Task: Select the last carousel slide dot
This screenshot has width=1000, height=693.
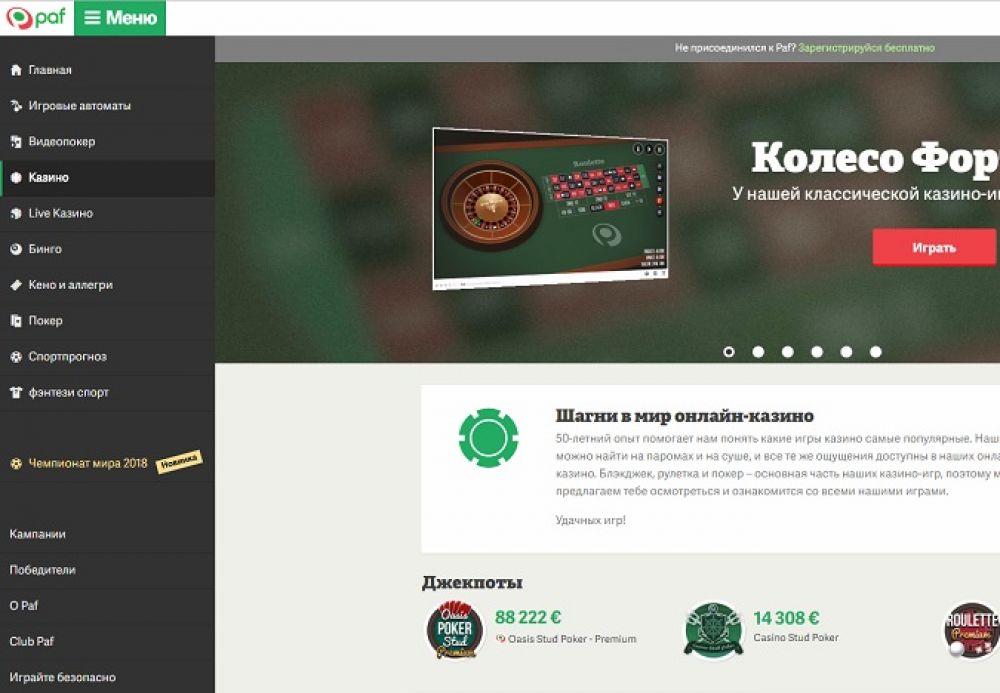Action: [876, 352]
